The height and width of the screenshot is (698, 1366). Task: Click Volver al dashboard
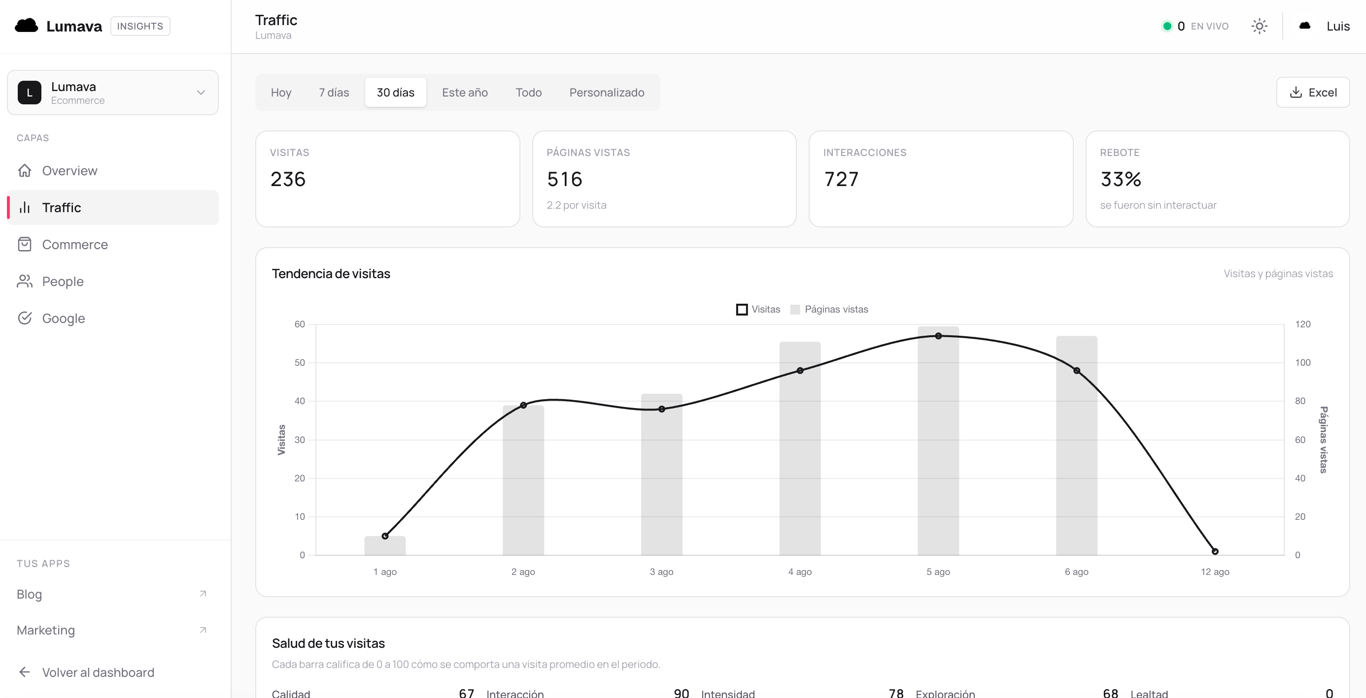point(98,673)
